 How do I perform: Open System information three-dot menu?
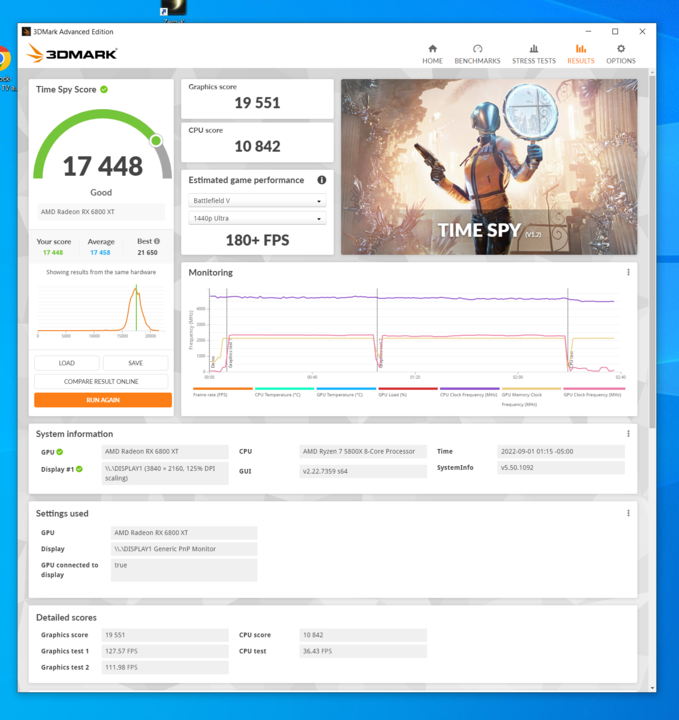pyautogui.click(x=628, y=434)
